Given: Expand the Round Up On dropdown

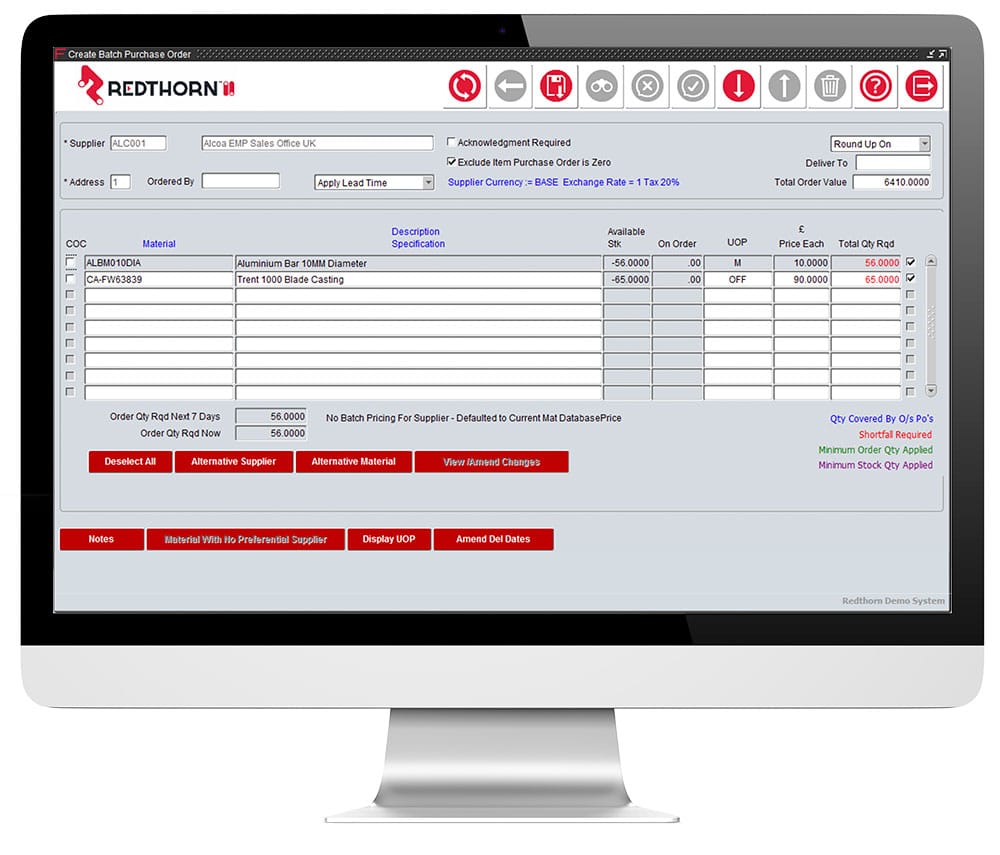Looking at the screenshot, I should click(924, 144).
